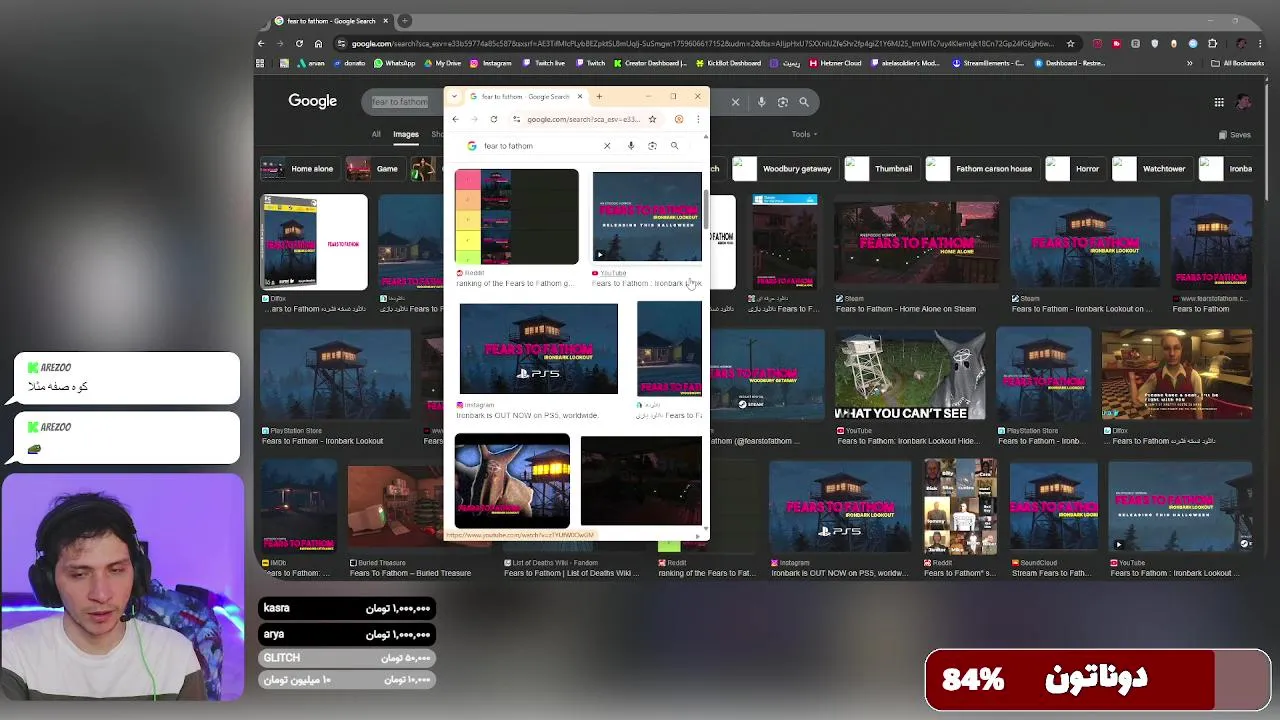Open the Steam 'Home Alone on Steam' image result
Screen dimensions: 1280x720
point(916,241)
